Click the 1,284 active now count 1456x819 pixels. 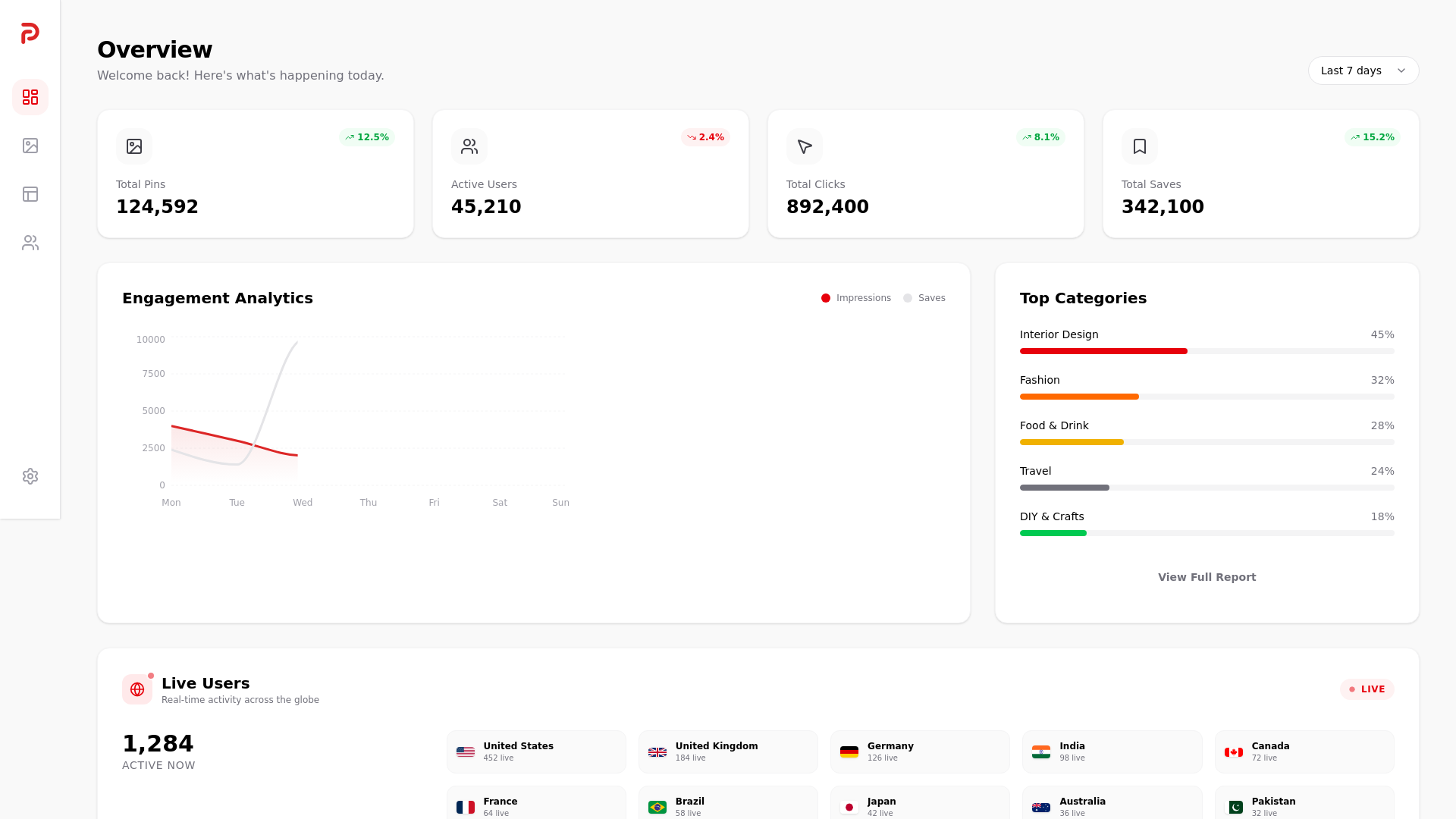158,744
